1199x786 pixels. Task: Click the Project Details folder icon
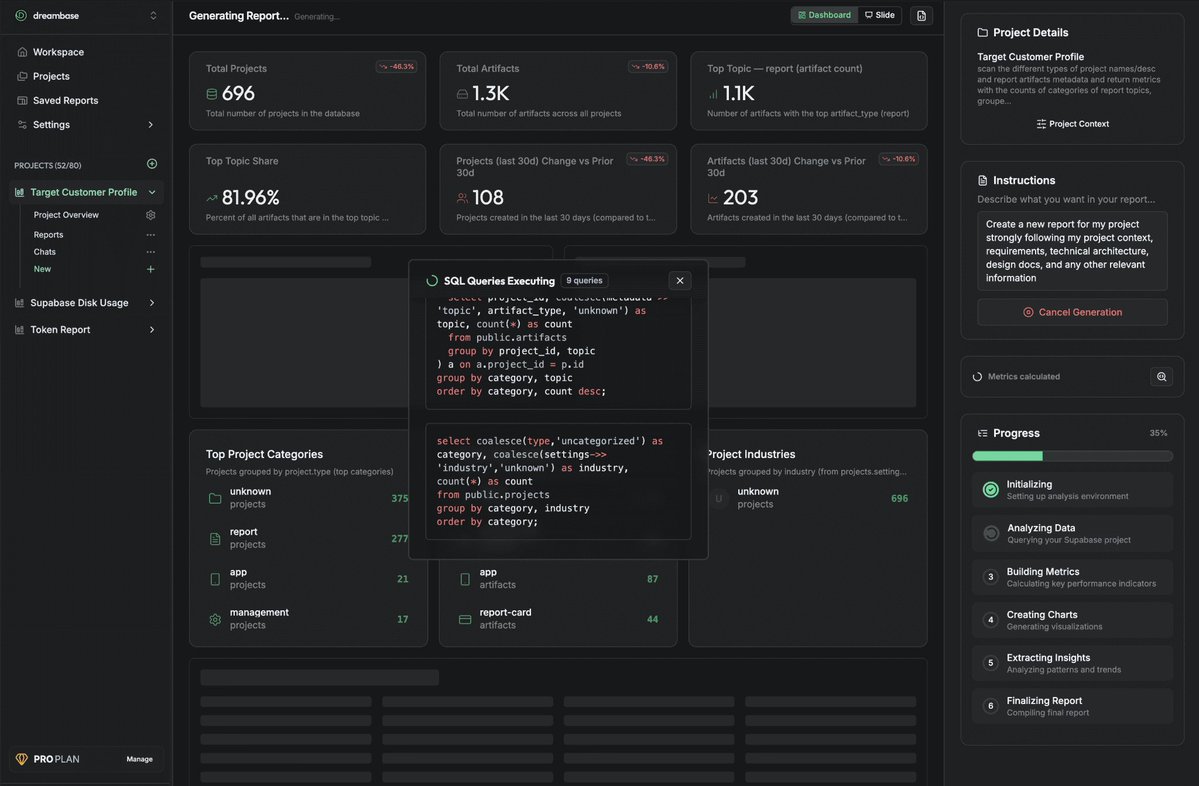point(983,33)
